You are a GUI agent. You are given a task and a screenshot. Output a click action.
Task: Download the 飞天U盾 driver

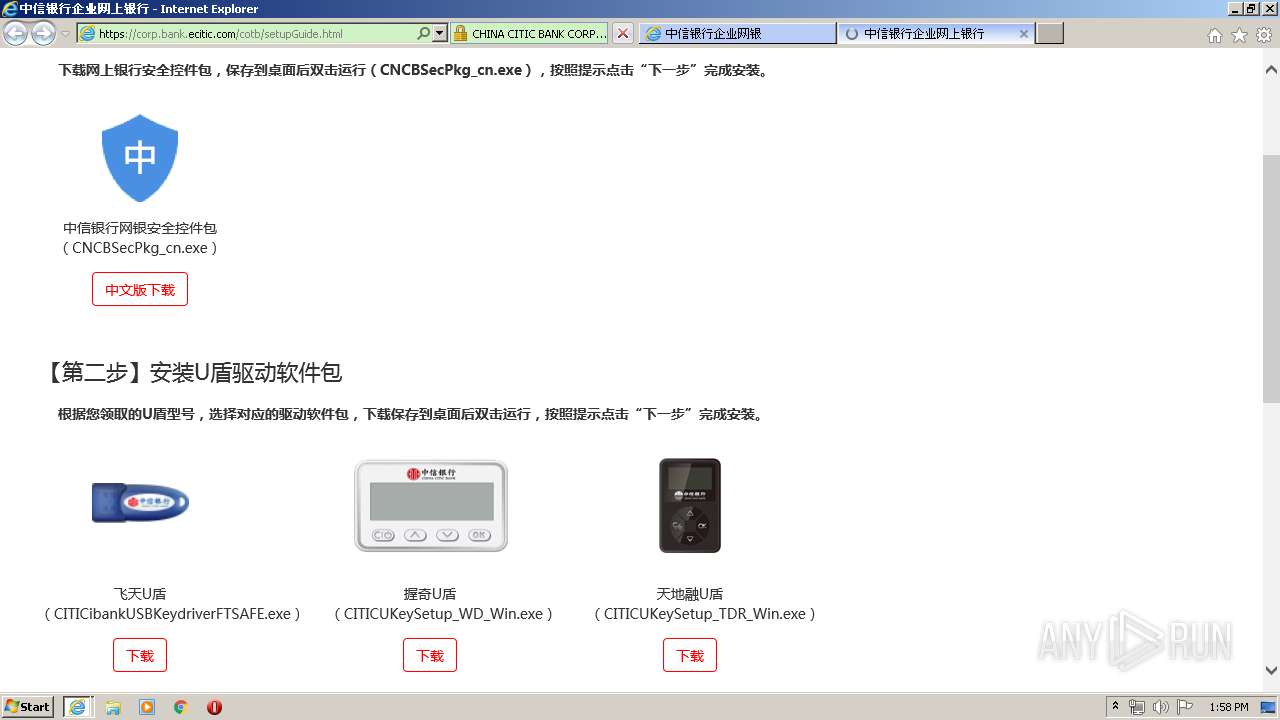click(x=140, y=655)
